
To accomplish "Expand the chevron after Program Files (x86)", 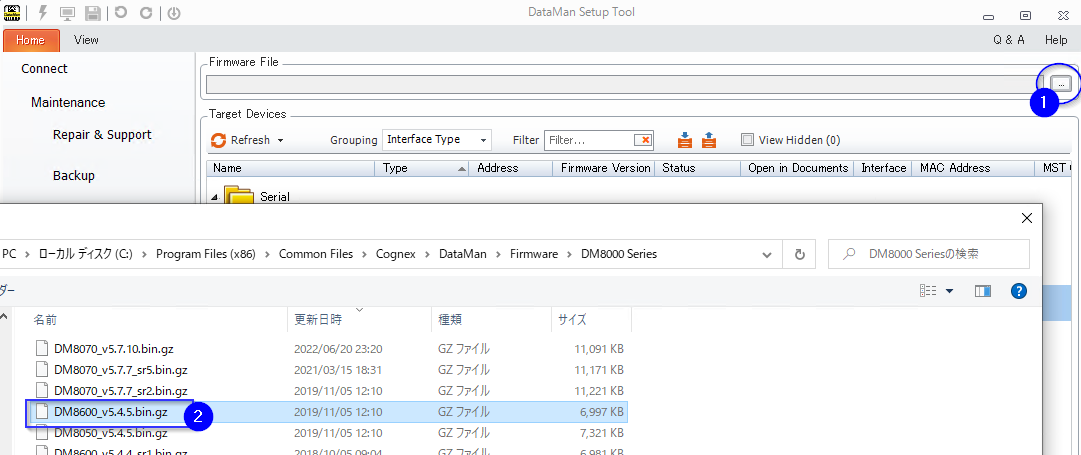I will pyautogui.click(x=267, y=254).
